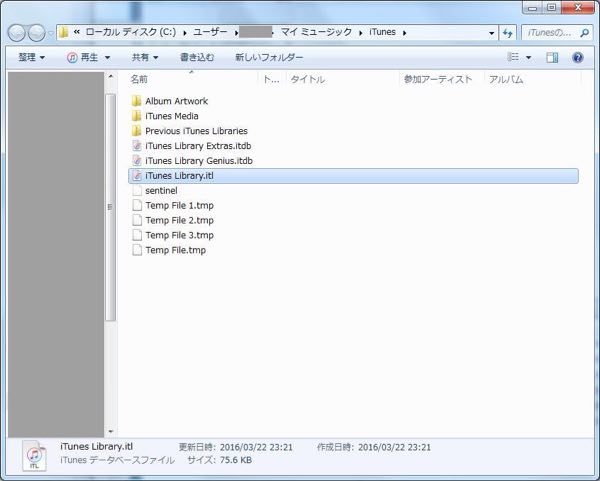The width and height of the screenshot is (600, 481).
Task: Expand the arrow after マイ ミュージック
Action: pos(360,33)
